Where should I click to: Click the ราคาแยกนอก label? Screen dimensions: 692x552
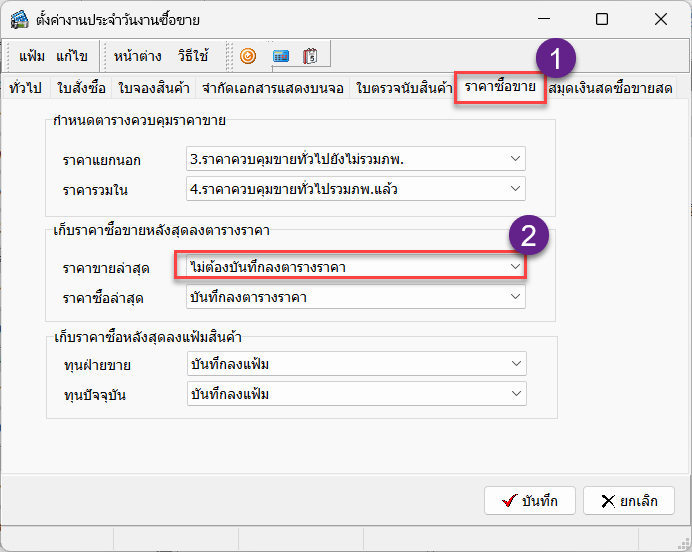pos(102,160)
